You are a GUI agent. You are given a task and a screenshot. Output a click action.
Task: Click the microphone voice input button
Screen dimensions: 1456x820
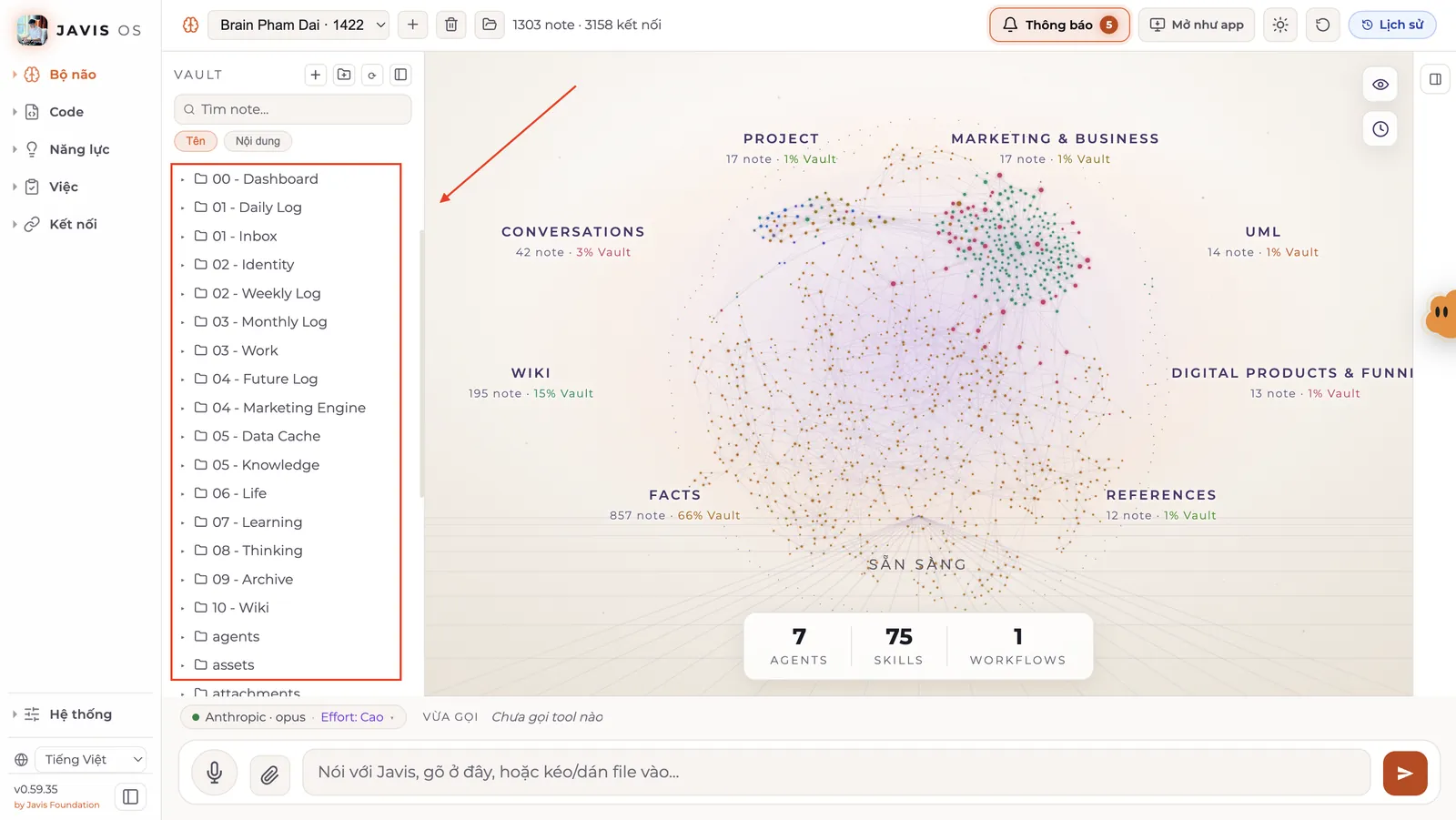215,773
